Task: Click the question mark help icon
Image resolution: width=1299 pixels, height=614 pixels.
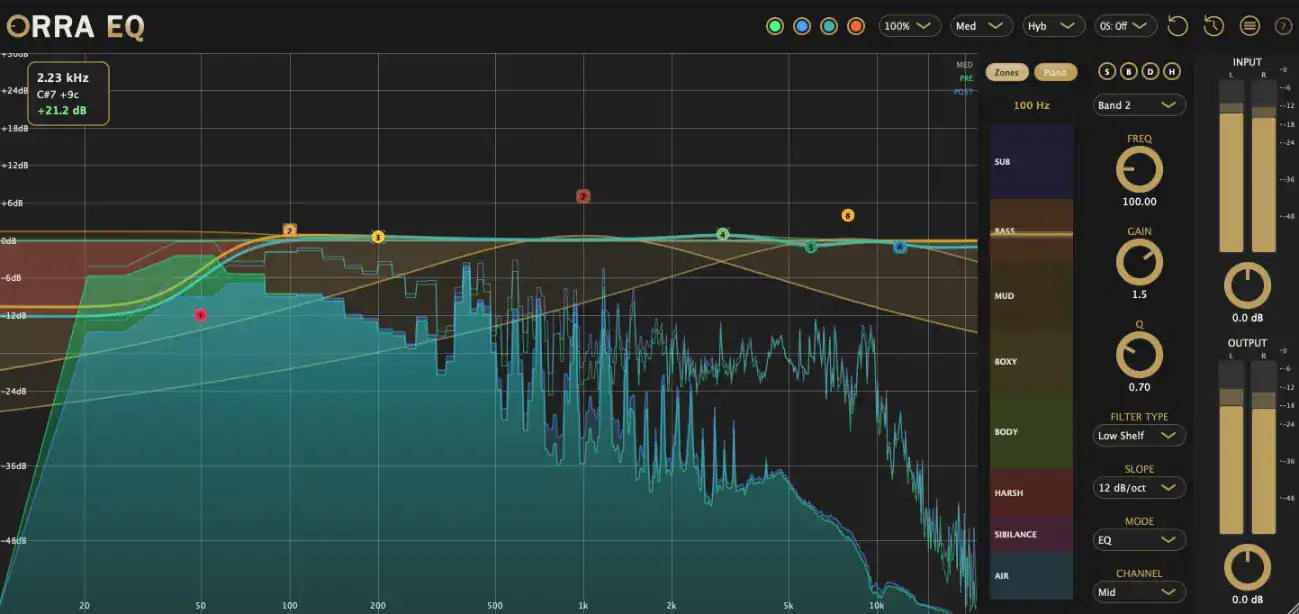Action: 1282,26
